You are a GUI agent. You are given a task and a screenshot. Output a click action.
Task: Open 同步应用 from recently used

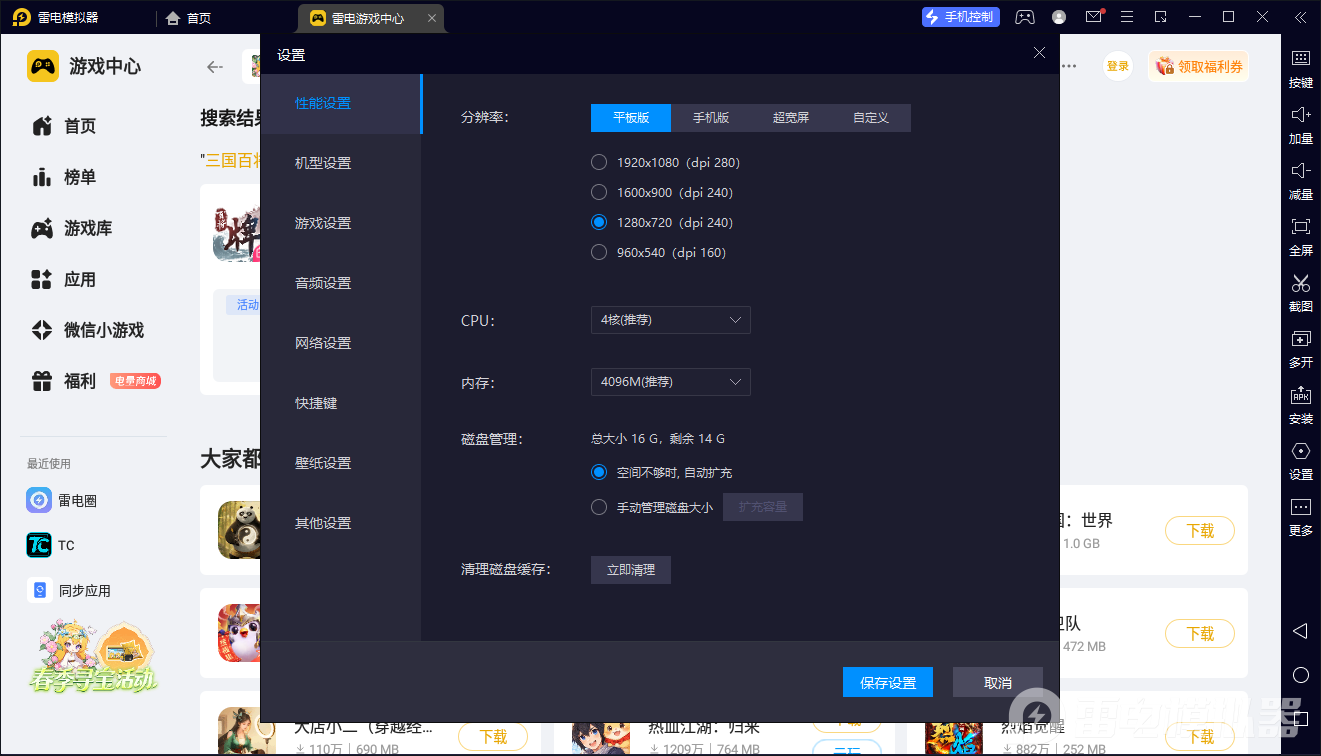(69, 591)
